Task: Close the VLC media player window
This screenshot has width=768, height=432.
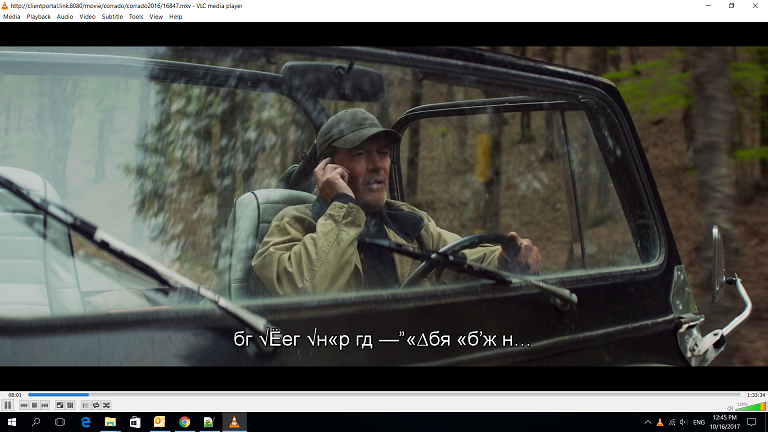Action: pos(755,6)
